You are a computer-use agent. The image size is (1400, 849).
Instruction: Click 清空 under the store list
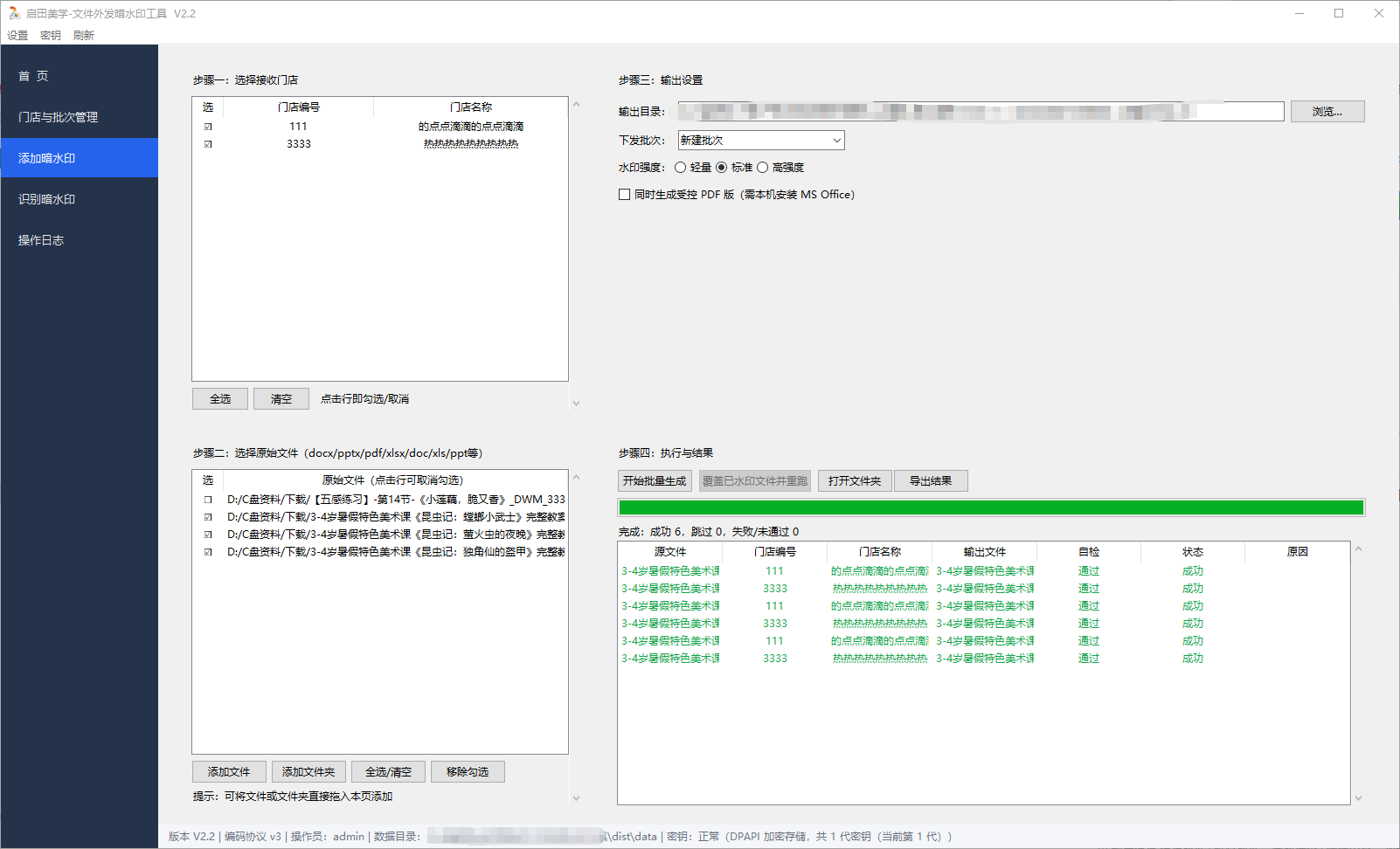tap(281, 399)
